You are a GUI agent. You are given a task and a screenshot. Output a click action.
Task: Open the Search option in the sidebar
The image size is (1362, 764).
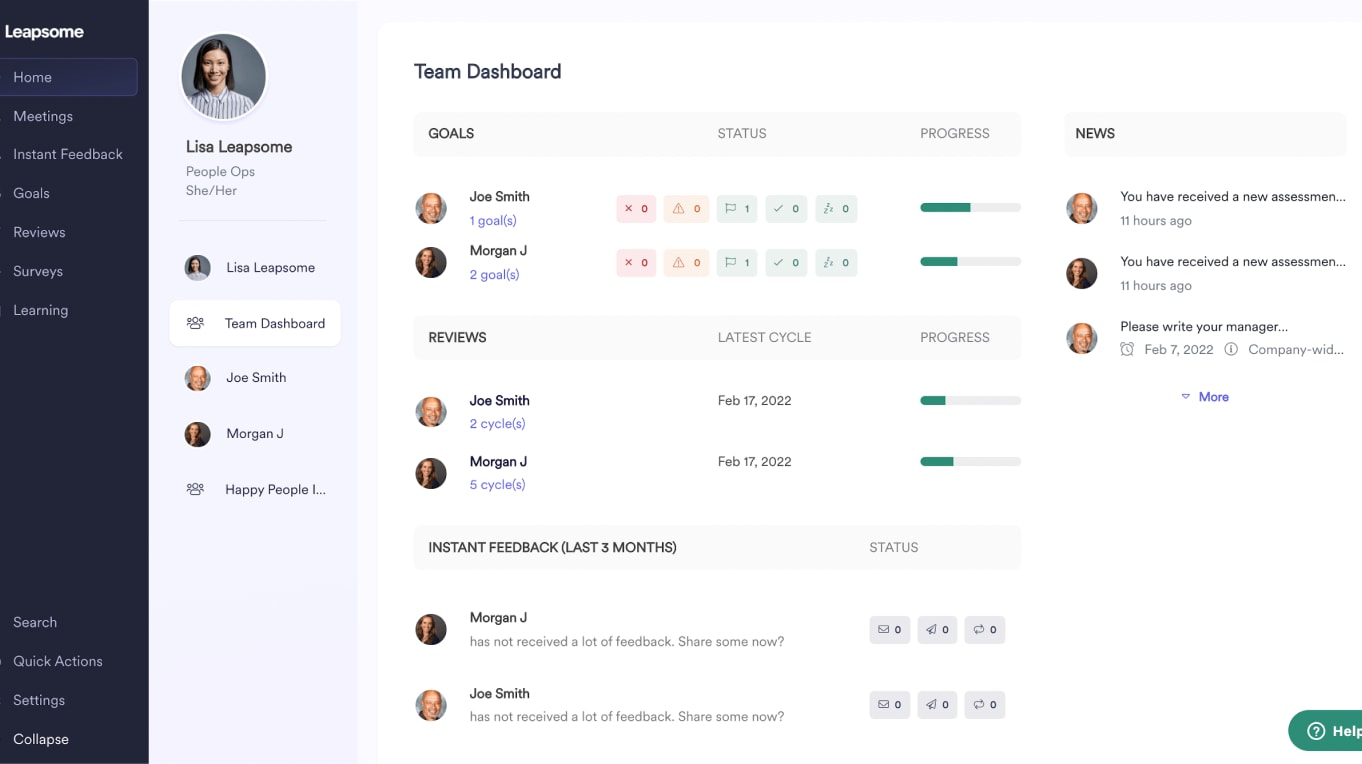[x=35, y=622]
